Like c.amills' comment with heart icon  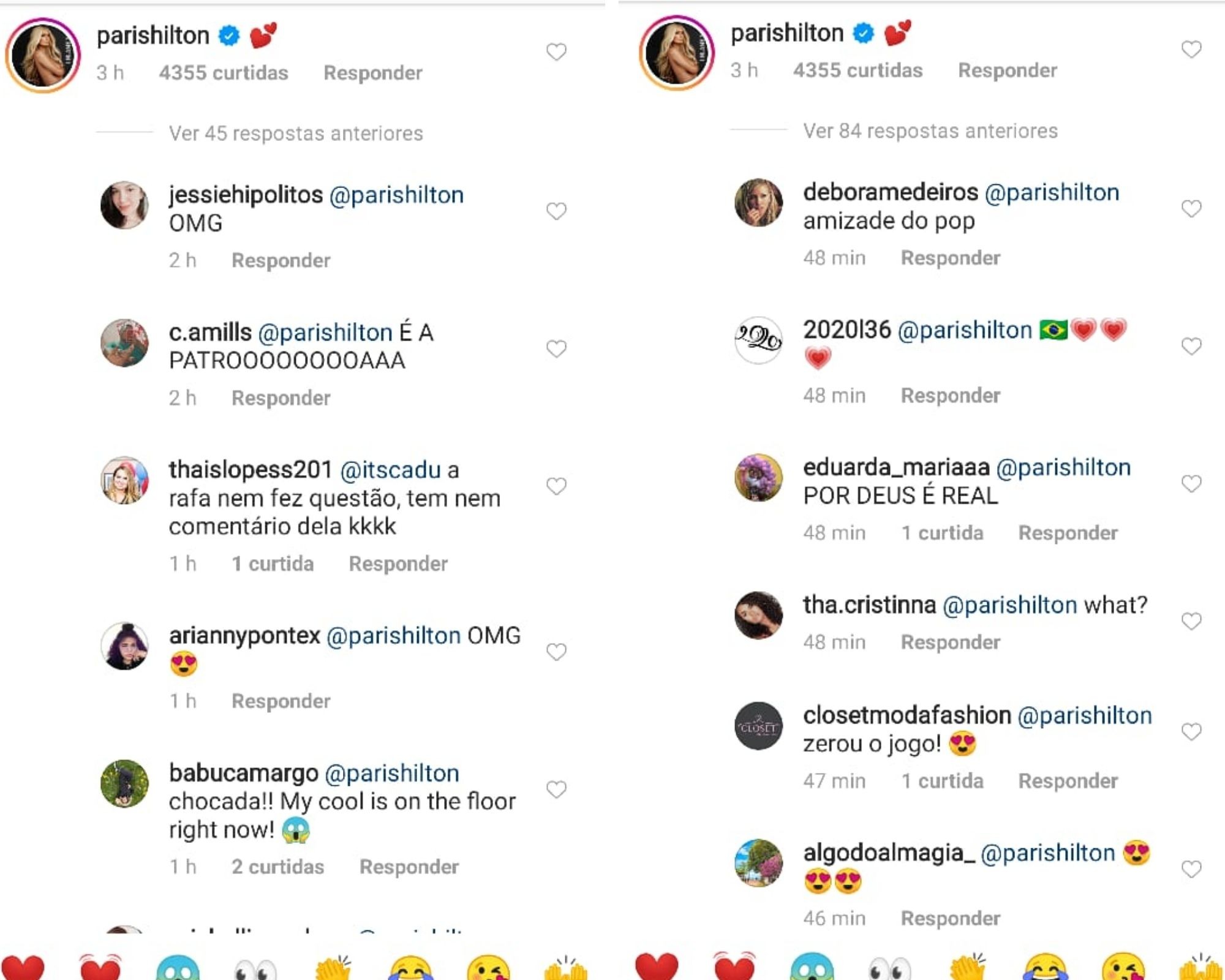(x=556, y=349)
